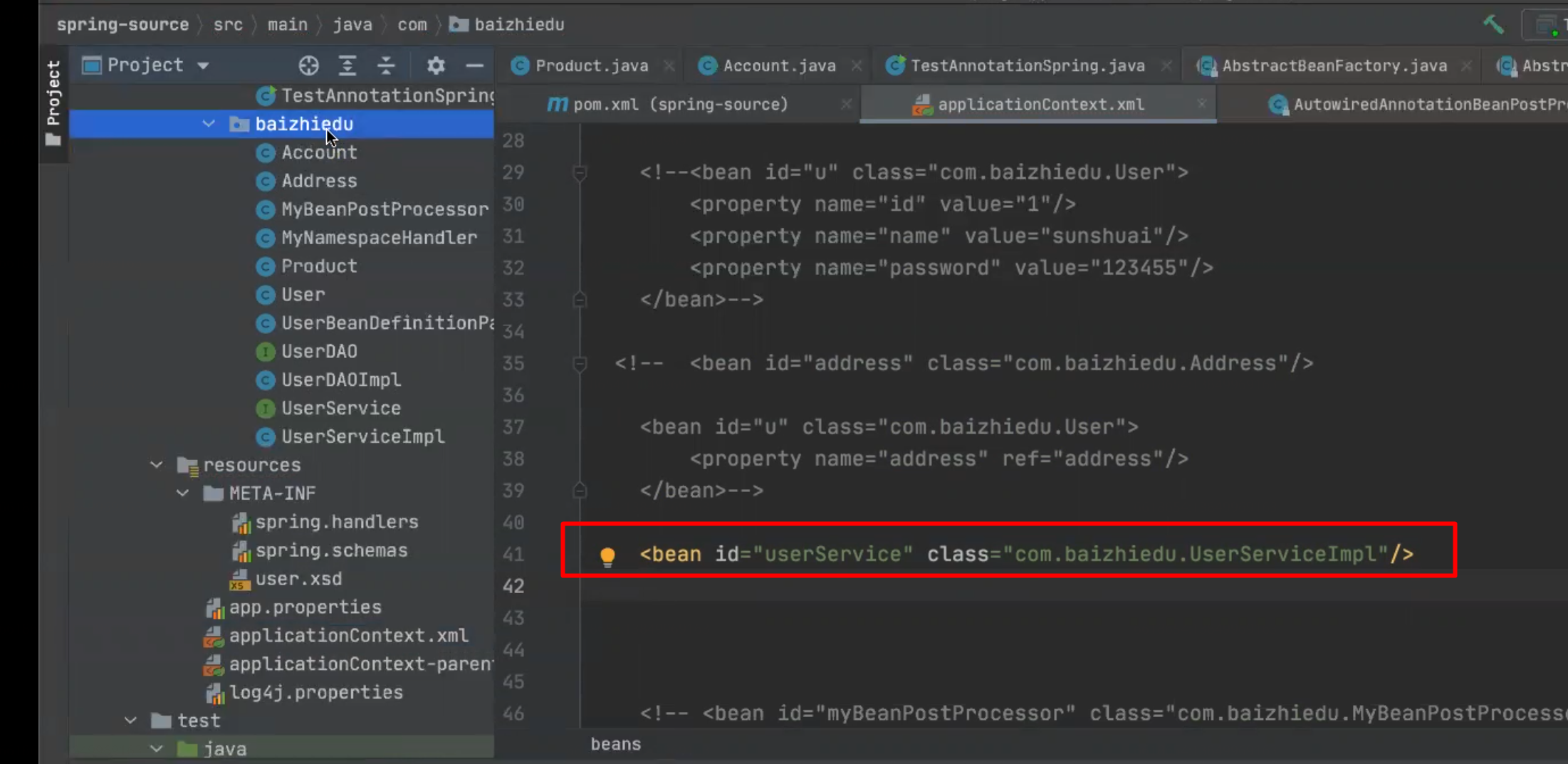Hide the Project panel with minus icon

(x=474, y=66)
